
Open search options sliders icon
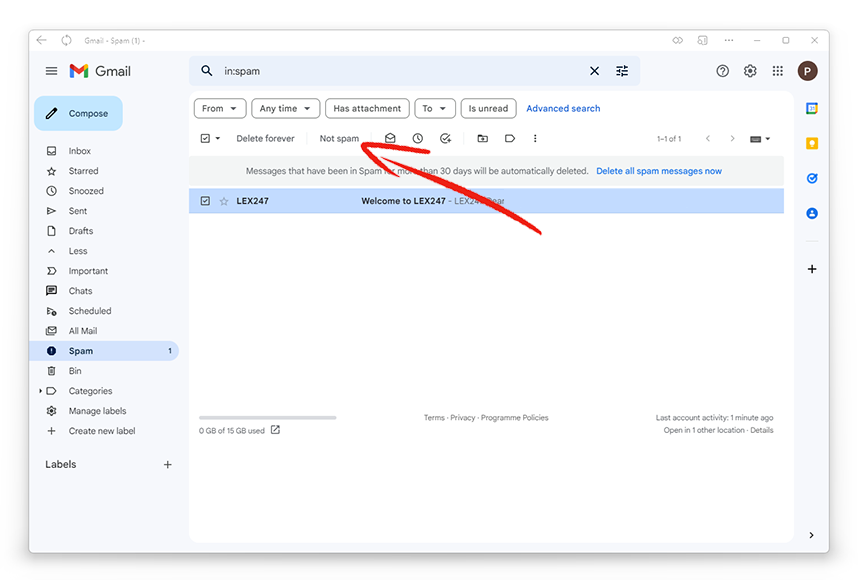click(622, 71)
